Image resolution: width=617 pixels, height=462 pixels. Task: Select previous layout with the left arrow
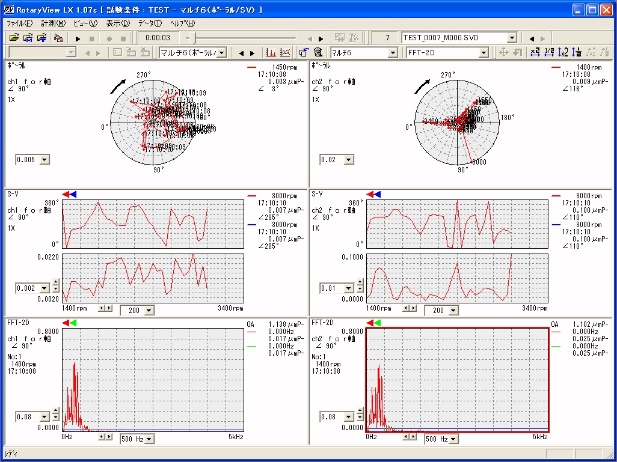pyautogui.click(x=241, y=53)
